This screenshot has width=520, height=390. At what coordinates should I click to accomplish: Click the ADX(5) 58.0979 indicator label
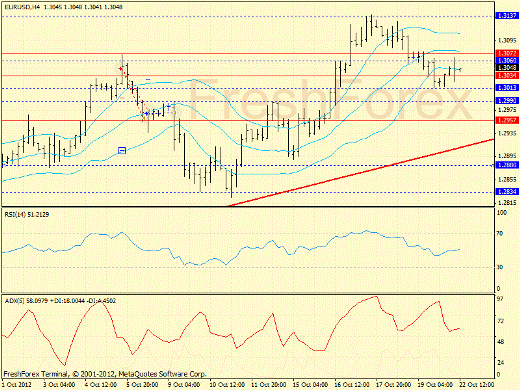tap(60, 301)
